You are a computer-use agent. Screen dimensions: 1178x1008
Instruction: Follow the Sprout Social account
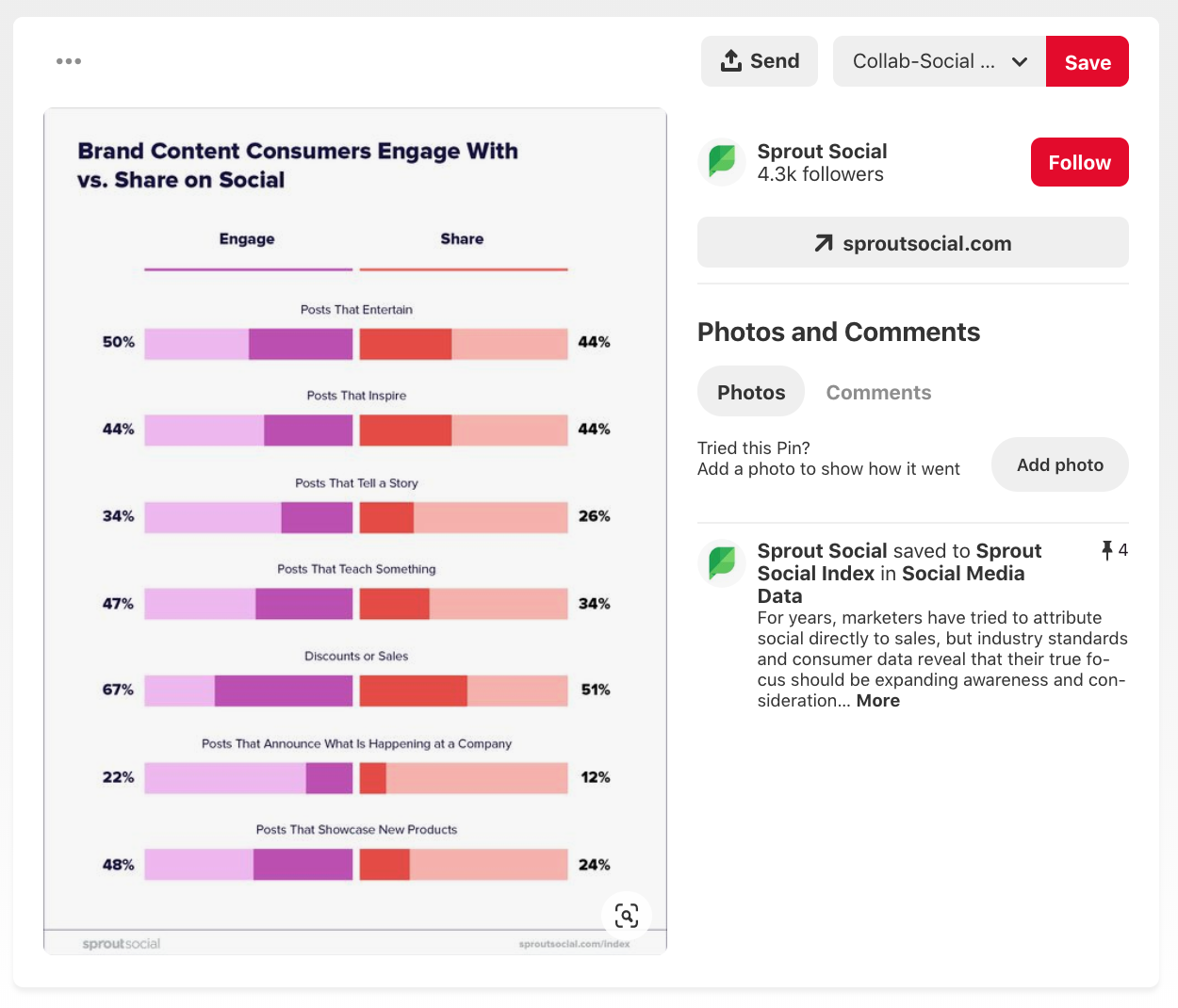tap(1079, 162)
